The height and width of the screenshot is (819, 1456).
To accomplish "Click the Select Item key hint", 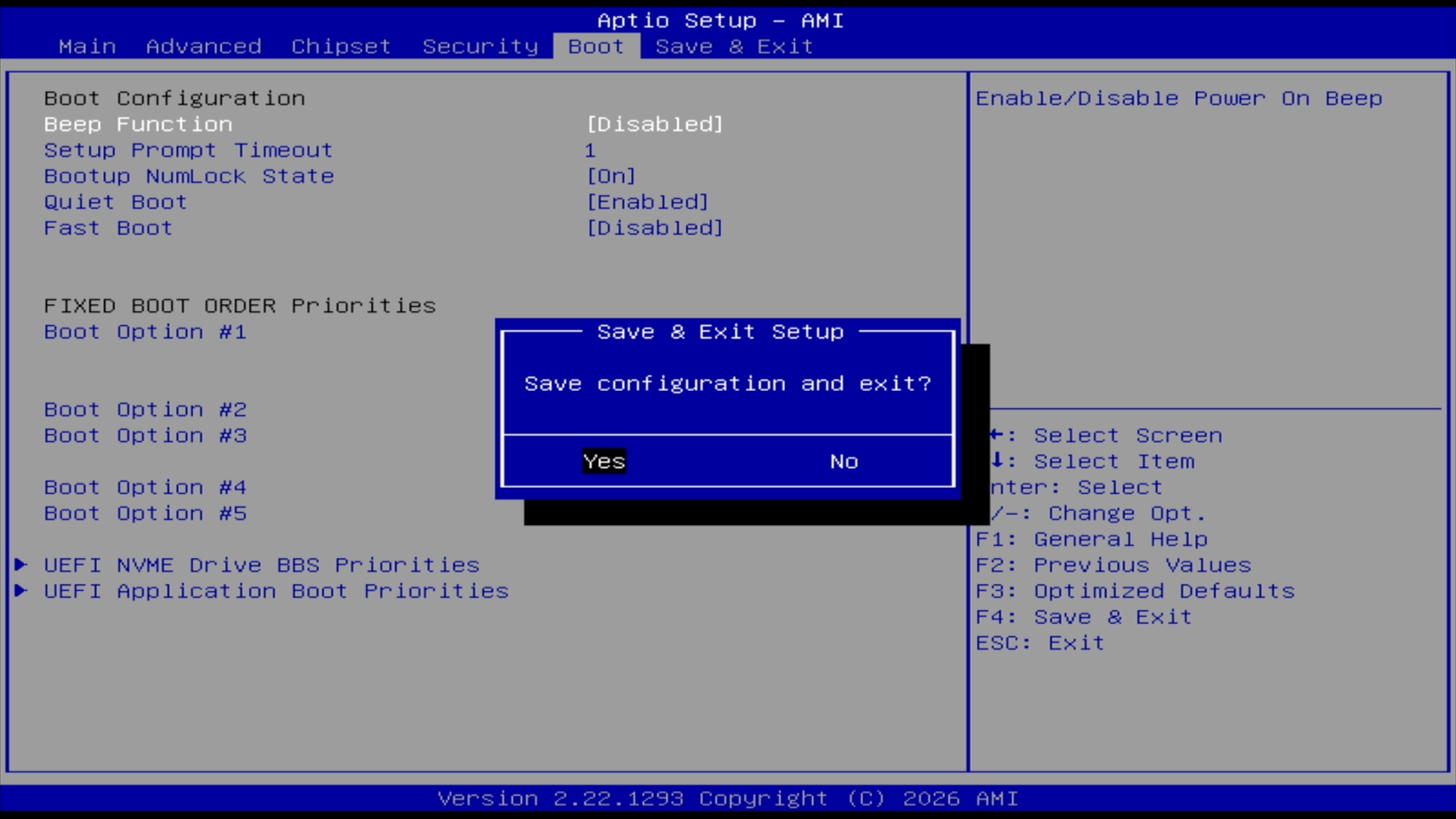I will 1093,462.
